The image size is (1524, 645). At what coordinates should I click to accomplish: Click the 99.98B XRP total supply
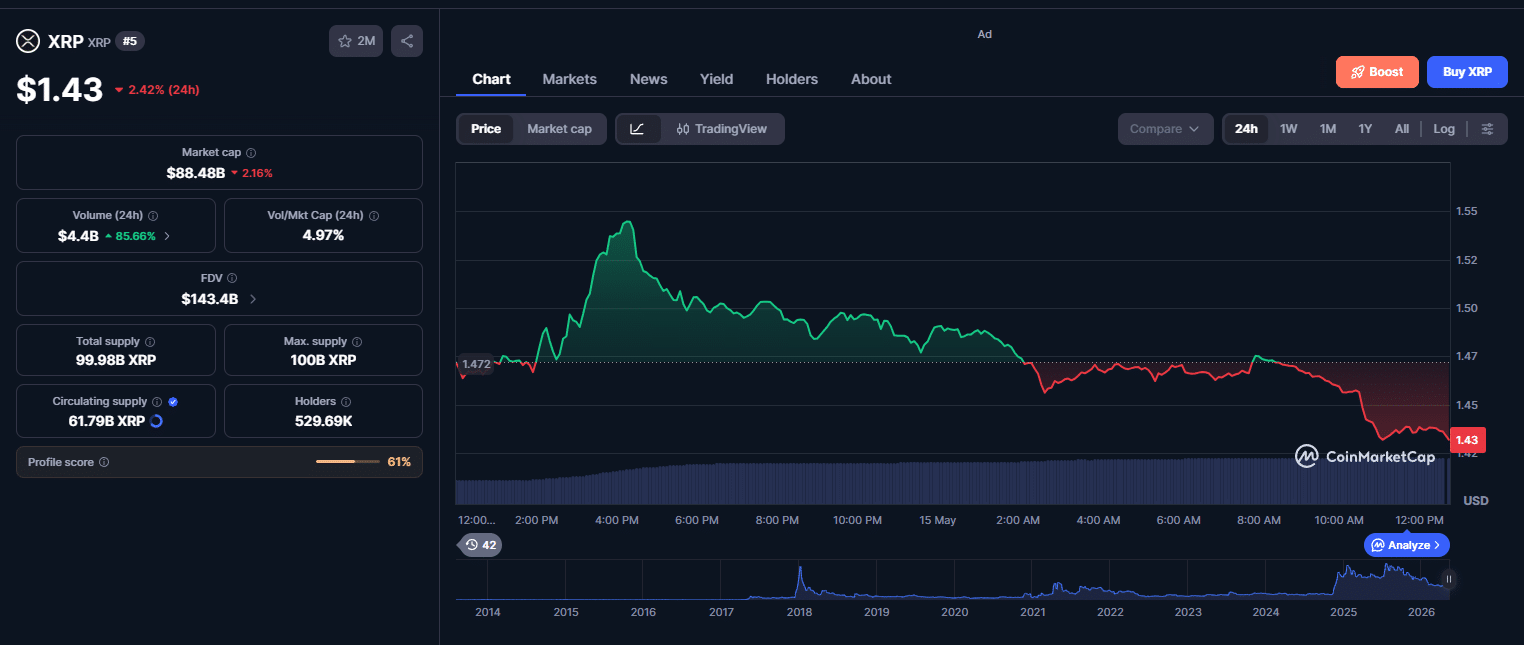pos(116,360)
